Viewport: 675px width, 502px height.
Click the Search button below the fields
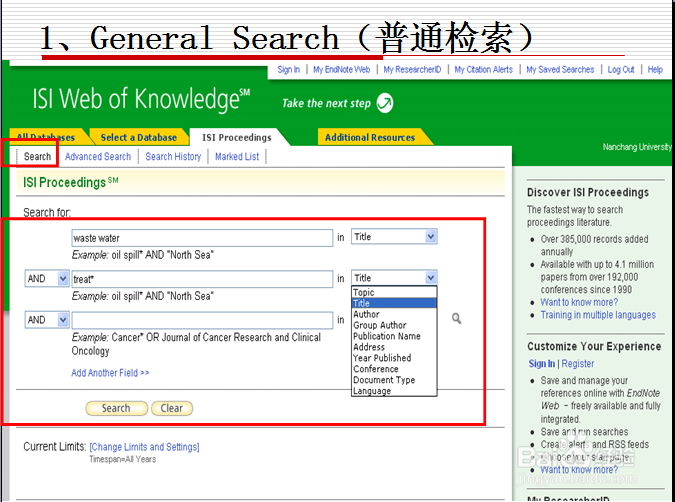pos(116,408)
